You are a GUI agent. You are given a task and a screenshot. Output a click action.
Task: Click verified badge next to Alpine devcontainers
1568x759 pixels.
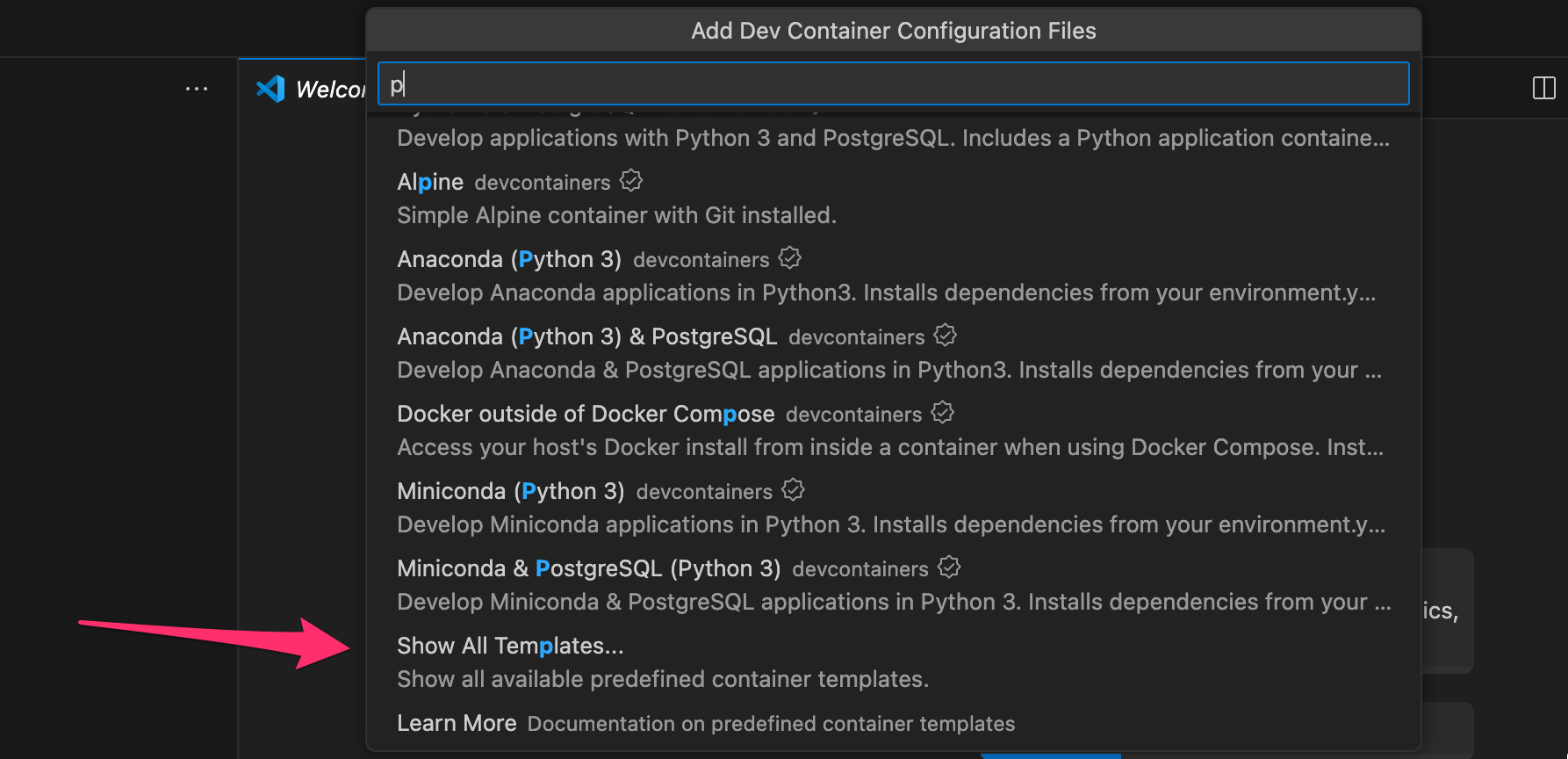click(631, 181)
